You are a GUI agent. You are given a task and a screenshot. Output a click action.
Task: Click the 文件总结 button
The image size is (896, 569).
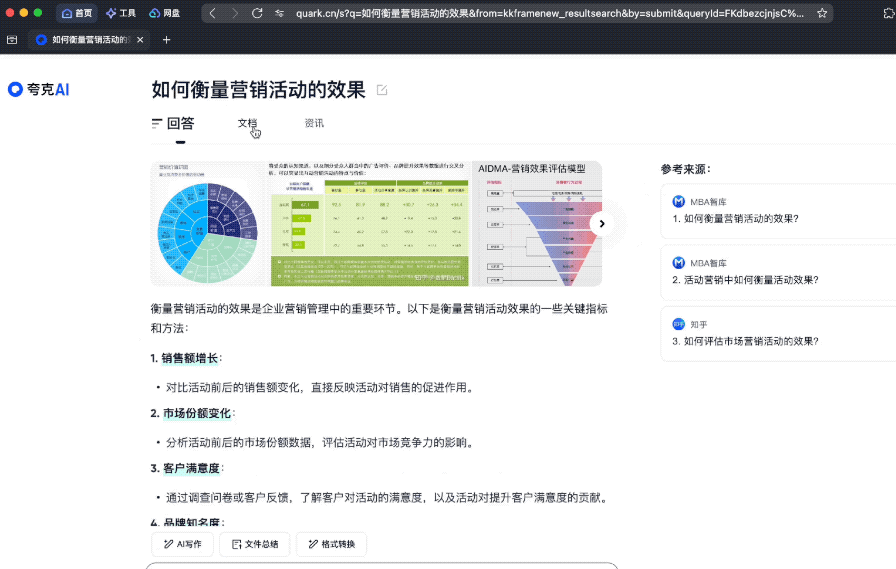tap(255, 544)
